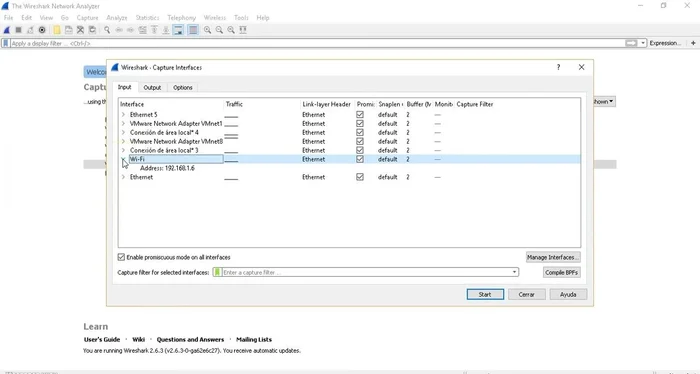This screenshot has width=700, height=374.
Task: Click the Apply a display filter field
Action: click(x=317, y=43)
